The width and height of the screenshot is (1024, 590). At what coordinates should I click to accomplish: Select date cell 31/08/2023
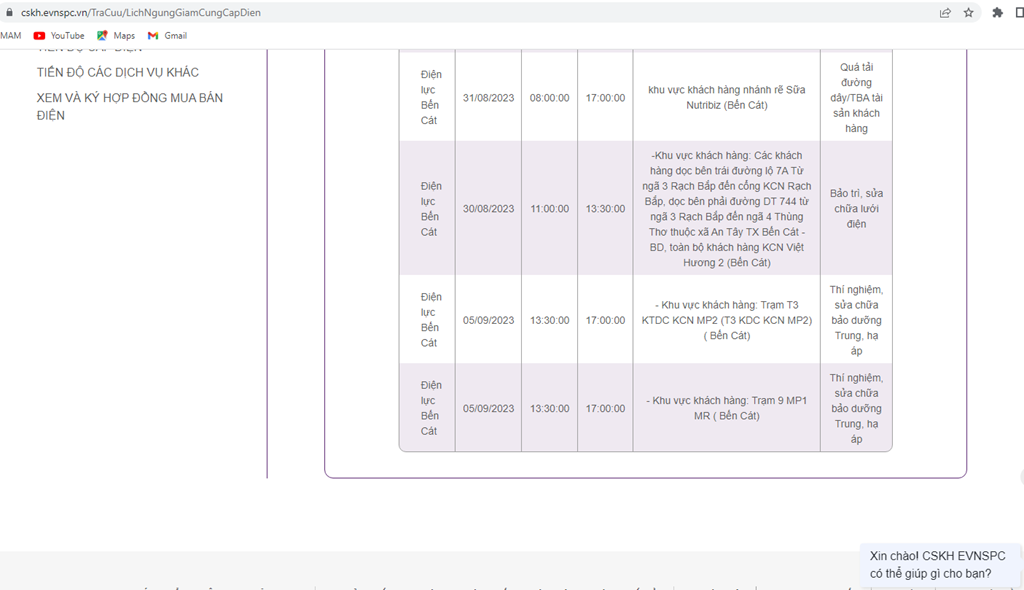pos(488,97)
